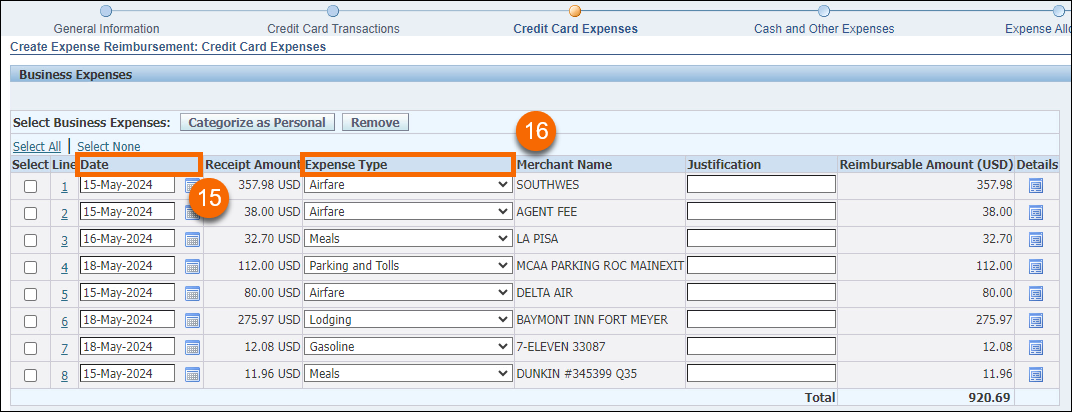Click date field of 7-ELEVEN row
This screenshot has width=1072, height=412.
(x=128, y=346)
